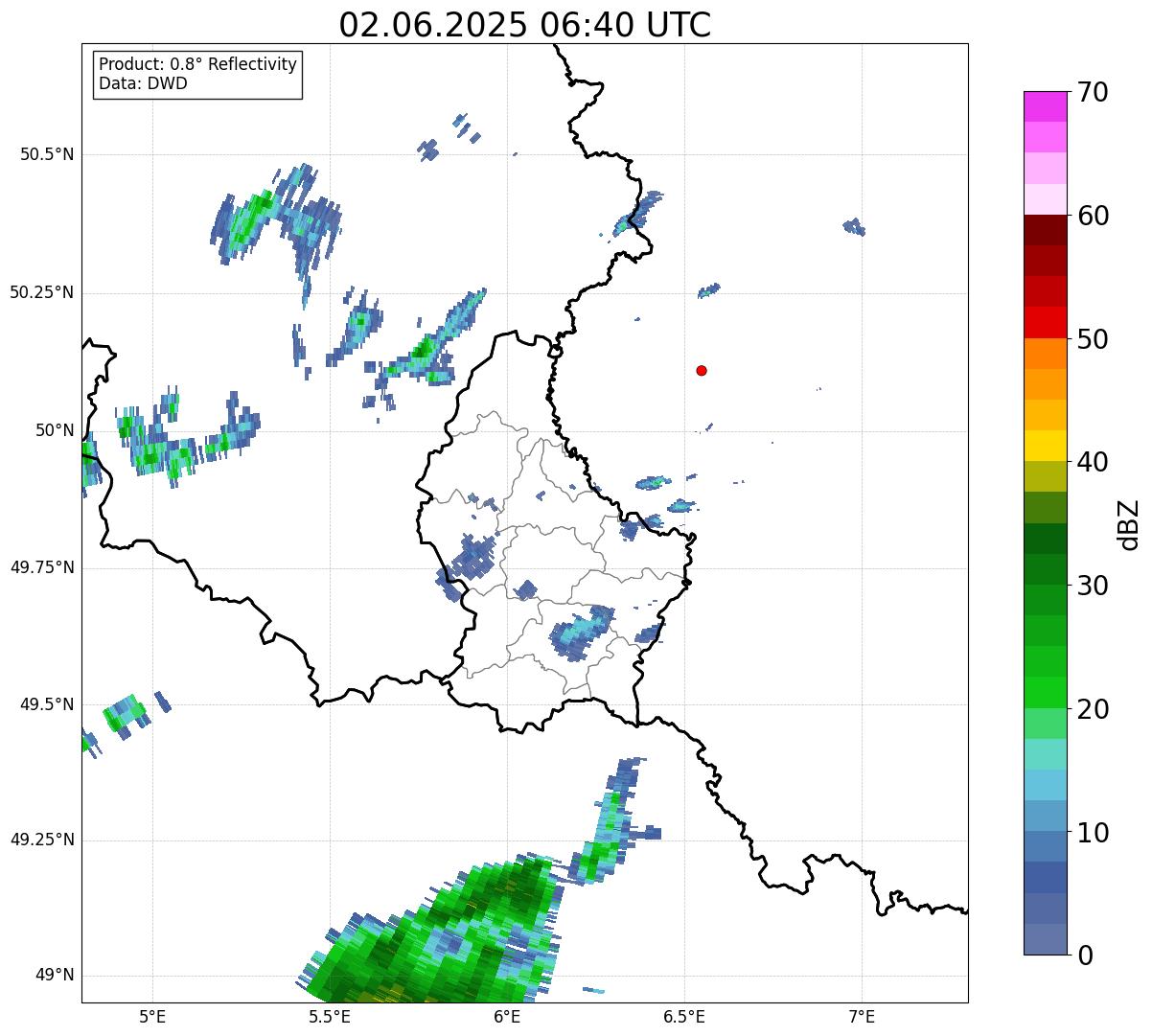
Task: Click the 5.5°E longitude label
Action: [x=330, y=1016]
